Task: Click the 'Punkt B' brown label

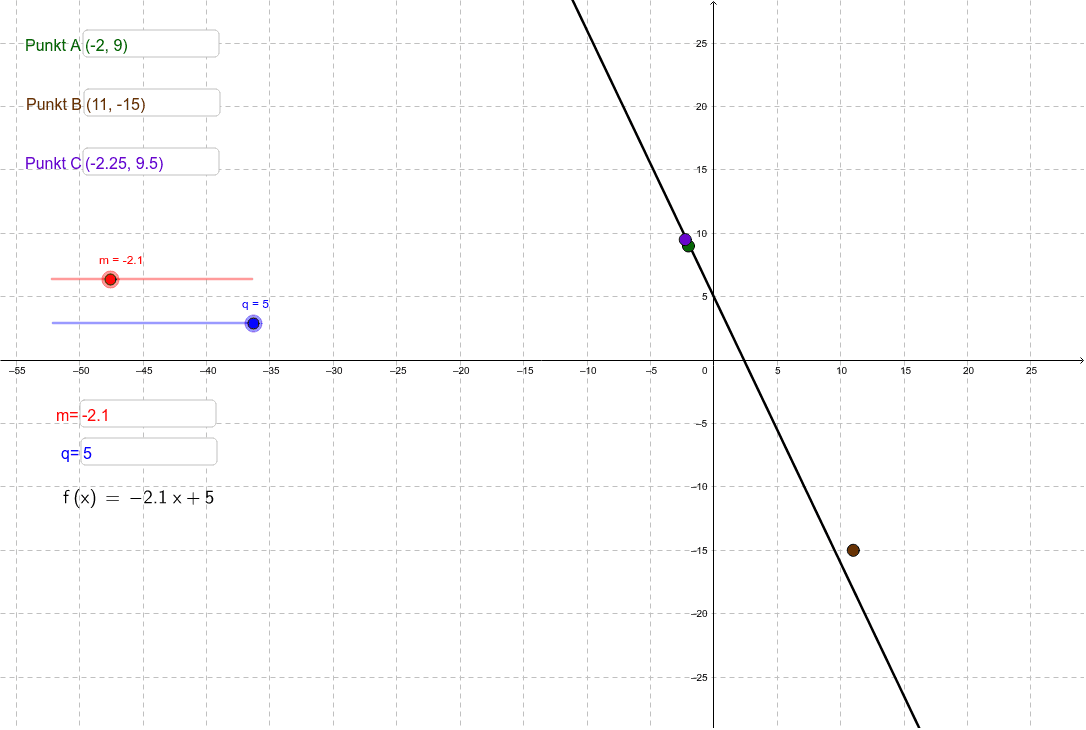Action: pyautogui.click(x=53, y=104)
